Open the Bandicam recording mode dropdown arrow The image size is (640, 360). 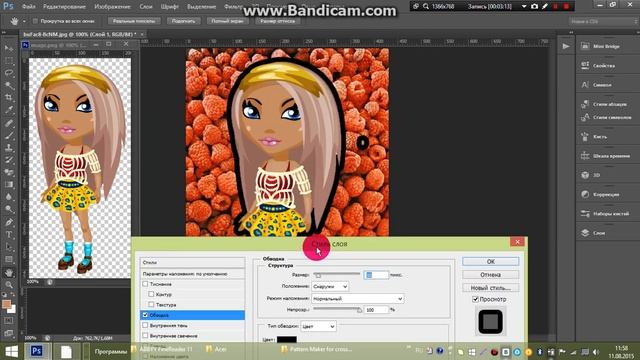[x=524, y=6]
